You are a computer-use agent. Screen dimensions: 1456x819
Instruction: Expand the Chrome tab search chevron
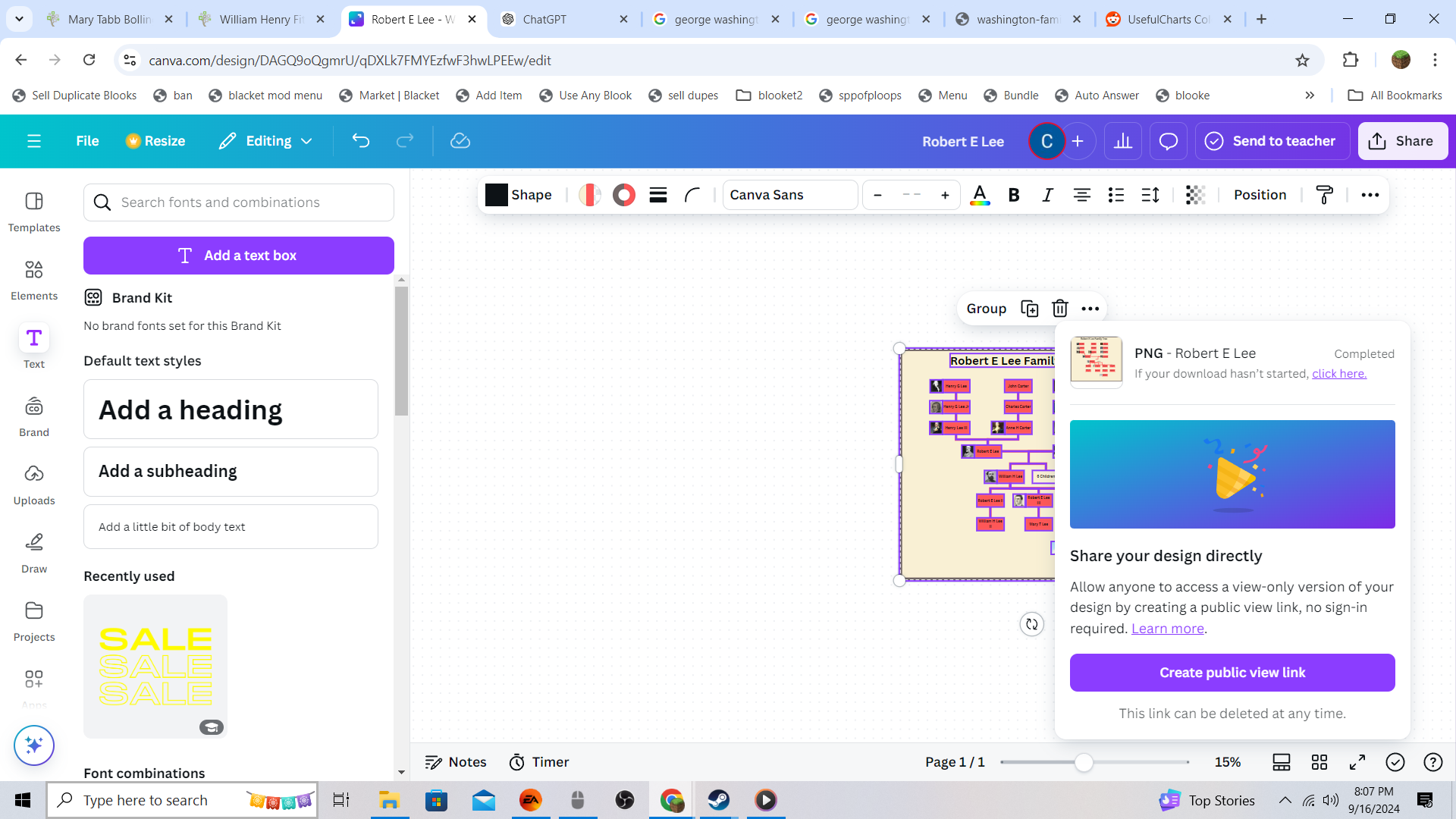coord(19,19)
